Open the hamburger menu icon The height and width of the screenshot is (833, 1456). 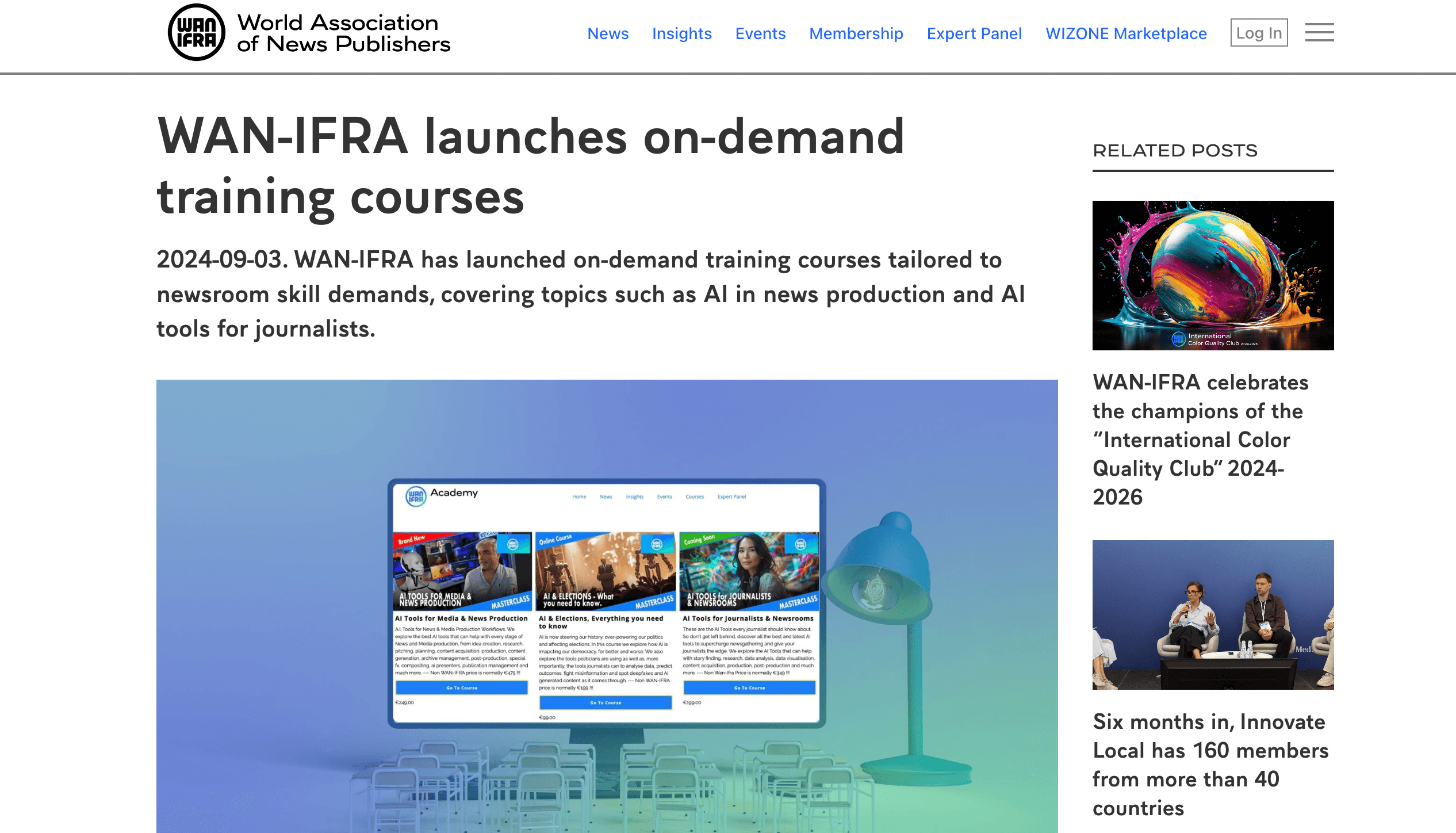click(1319, 32)
